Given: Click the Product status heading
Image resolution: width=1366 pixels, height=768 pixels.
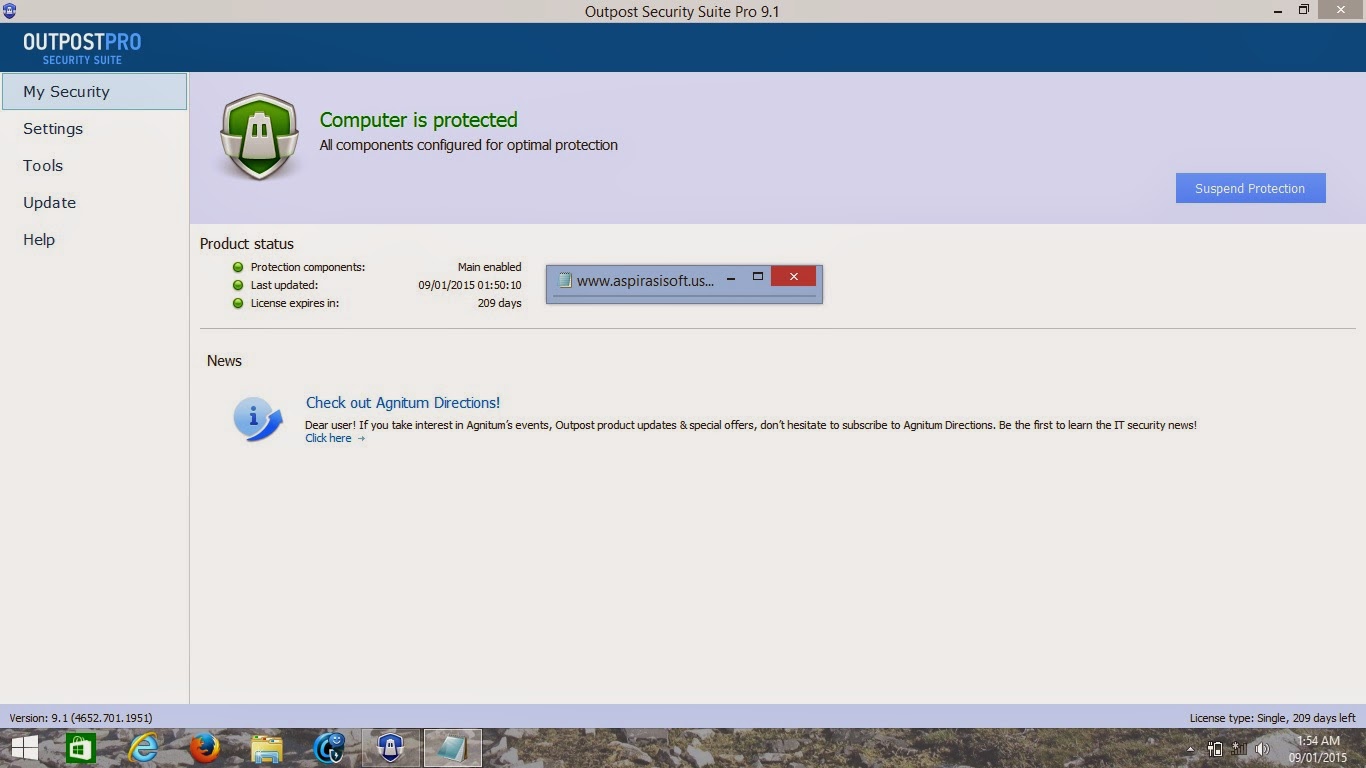Looking at the screenshot, I should point(247,243).
